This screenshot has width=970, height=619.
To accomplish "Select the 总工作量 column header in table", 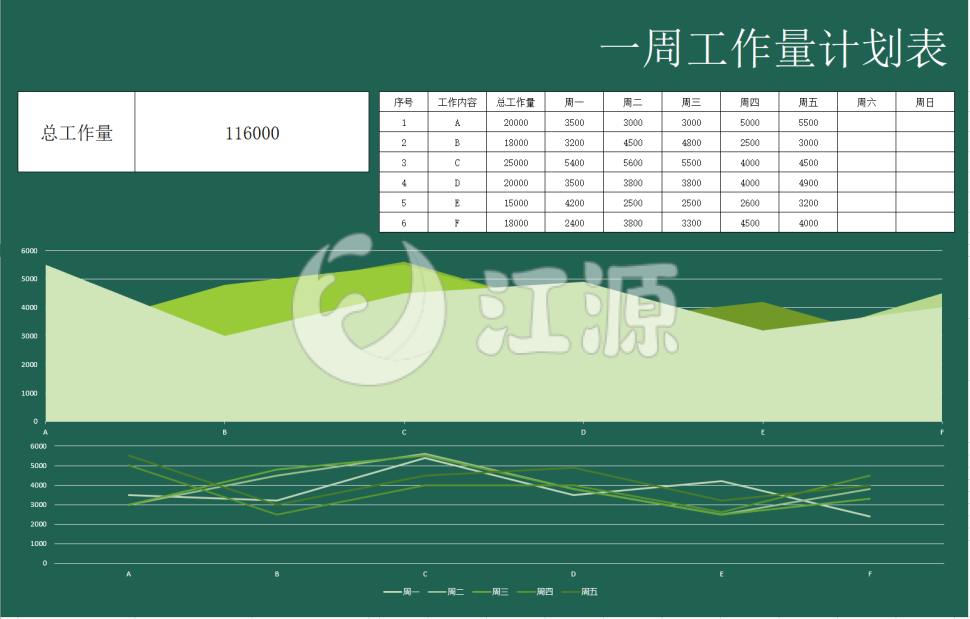I will point(516,102).
